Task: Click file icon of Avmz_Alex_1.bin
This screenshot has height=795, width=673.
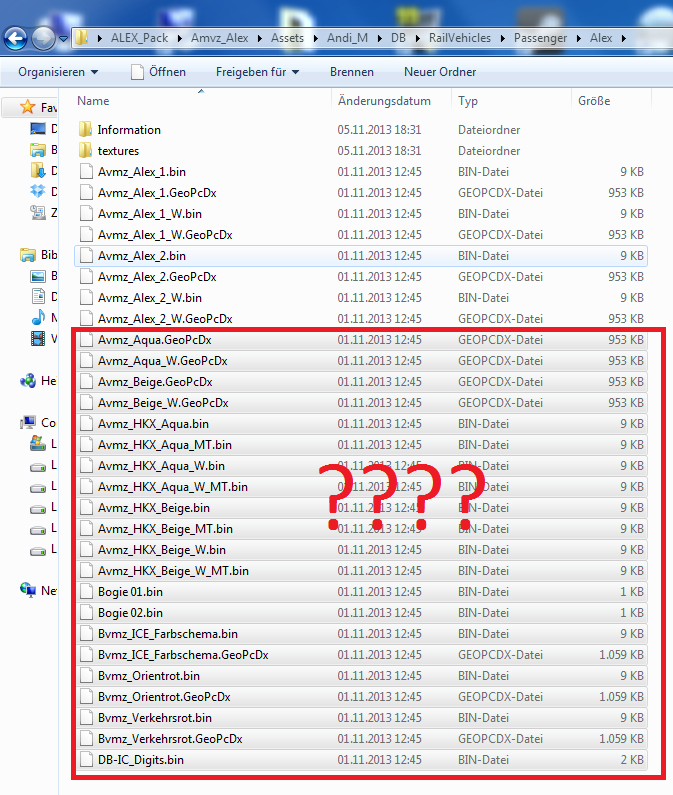Action: click(87, 171)
